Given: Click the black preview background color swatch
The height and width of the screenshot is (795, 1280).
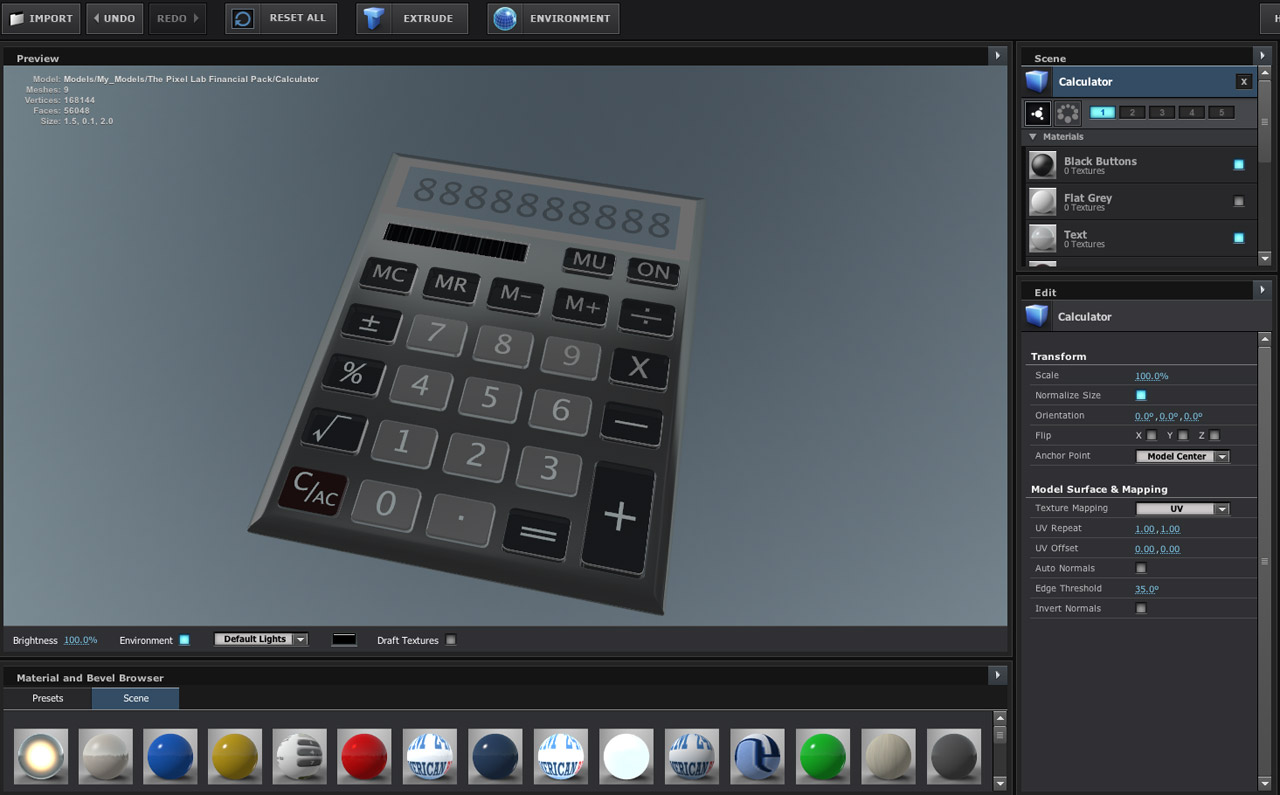Looking at the screenshot, I should (x=343, y=640).
